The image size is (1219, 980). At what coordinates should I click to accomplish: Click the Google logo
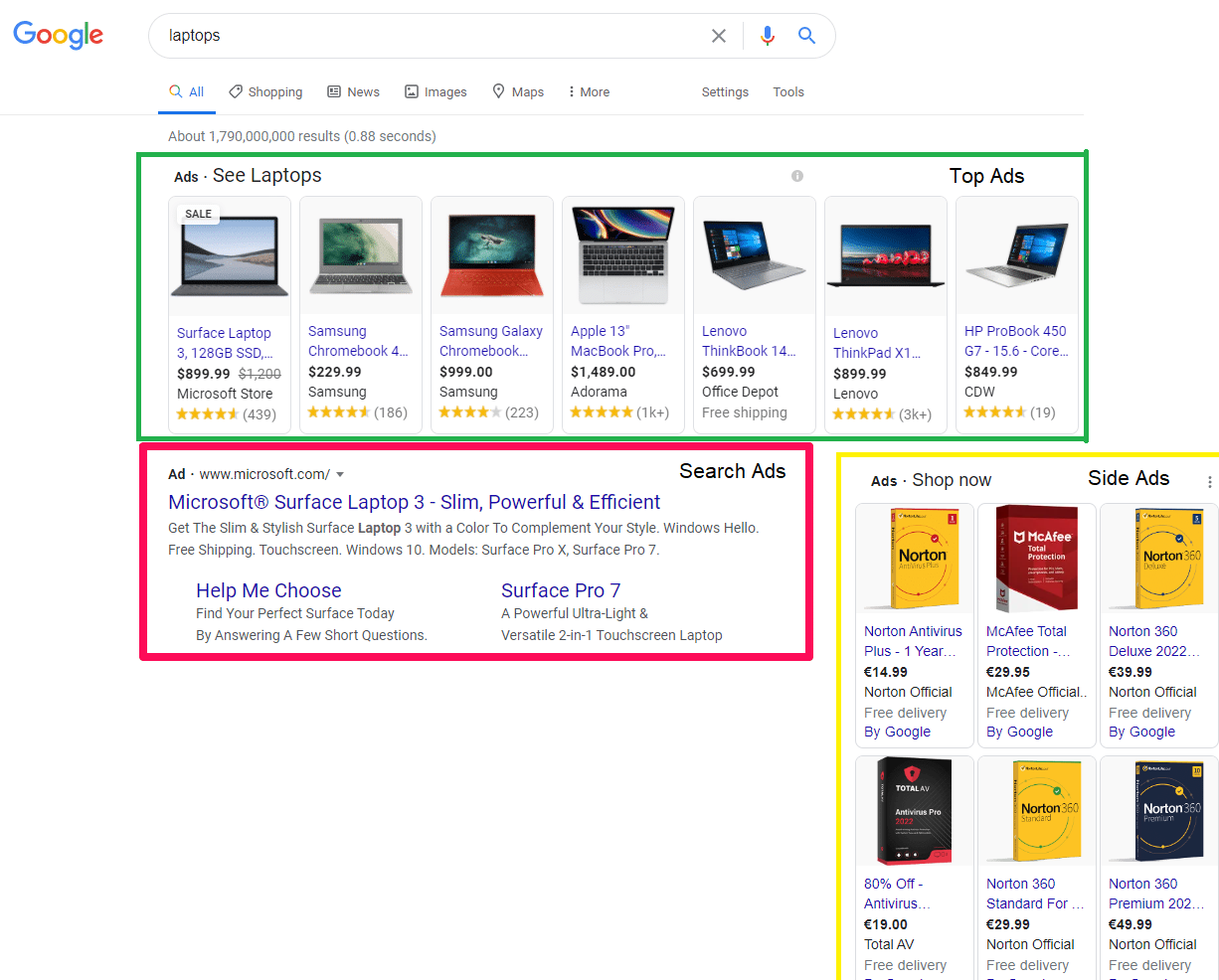[x=59, y=36]
